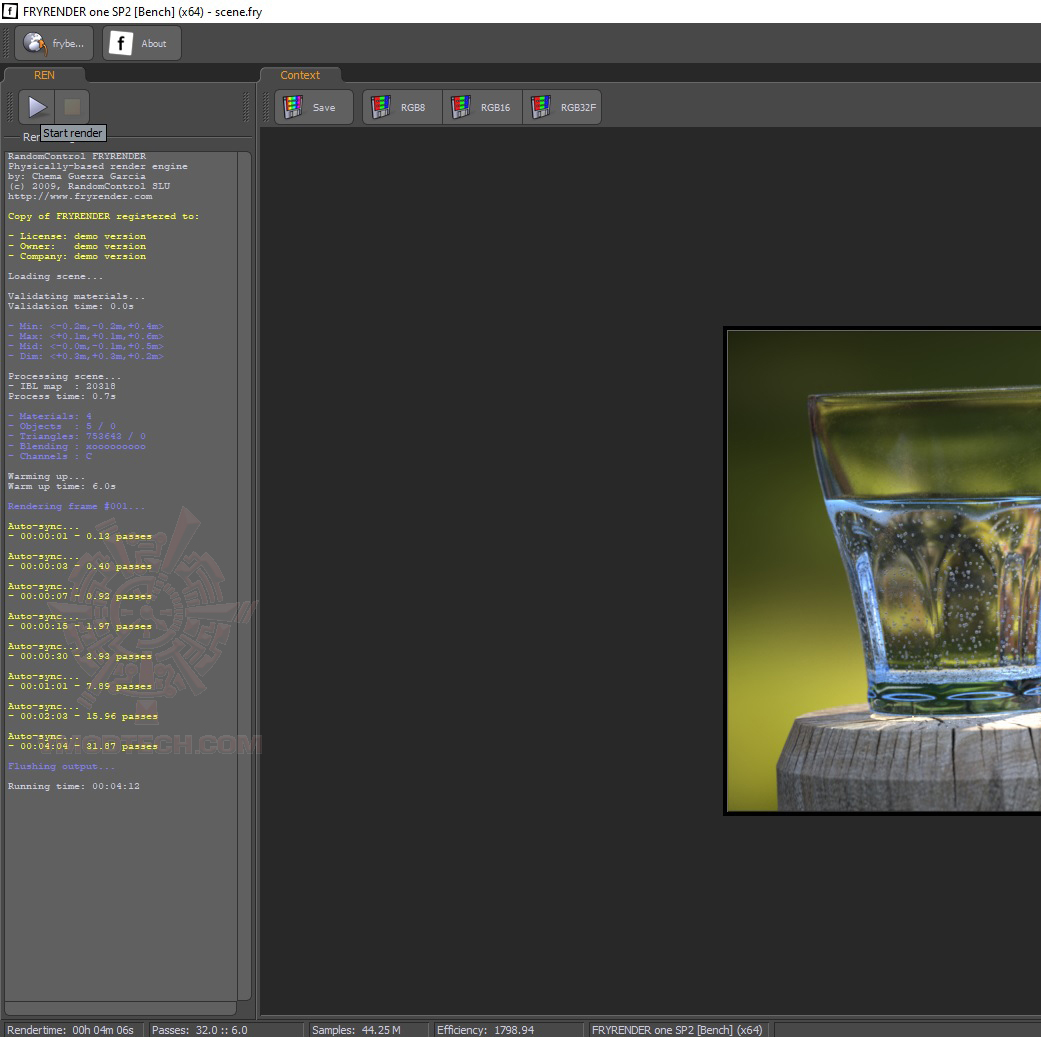The height and width of the screenshot is (1037, 1041).
Task: Open the About dialog
Action: click(141, 44)
